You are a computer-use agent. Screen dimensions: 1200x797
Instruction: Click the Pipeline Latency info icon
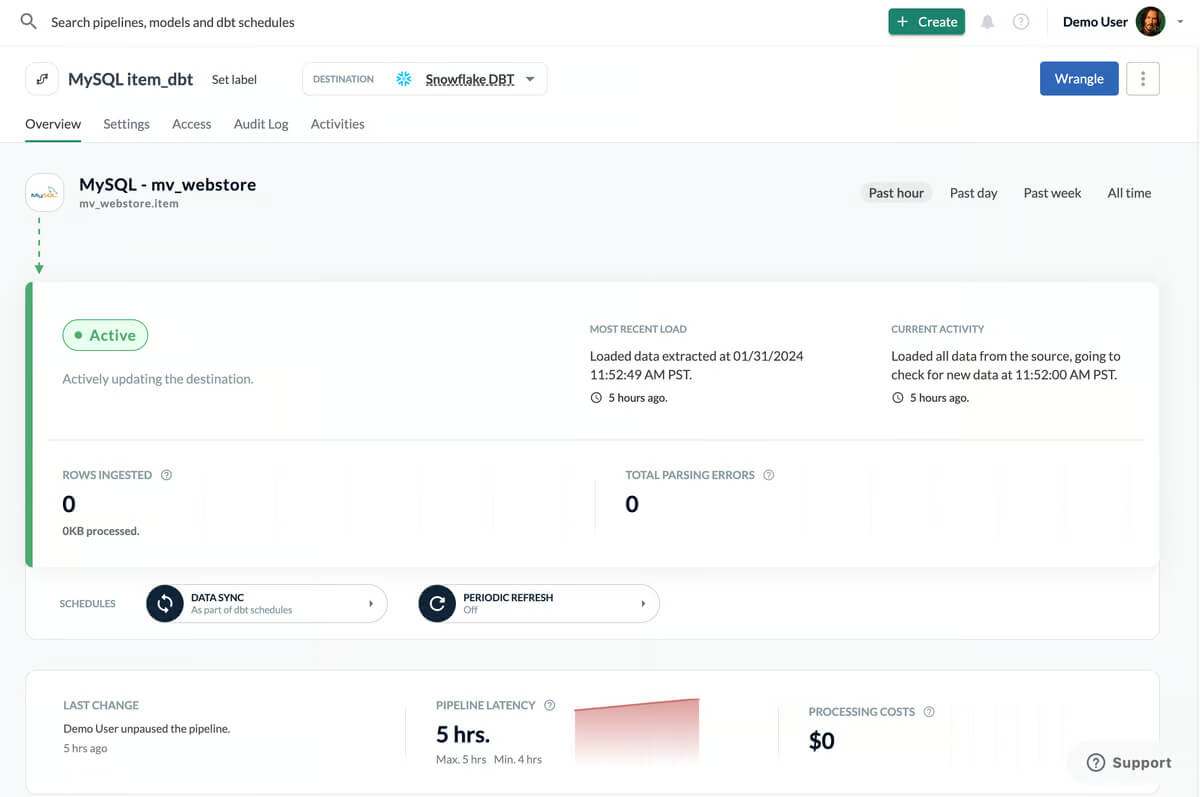coord(549,705)
